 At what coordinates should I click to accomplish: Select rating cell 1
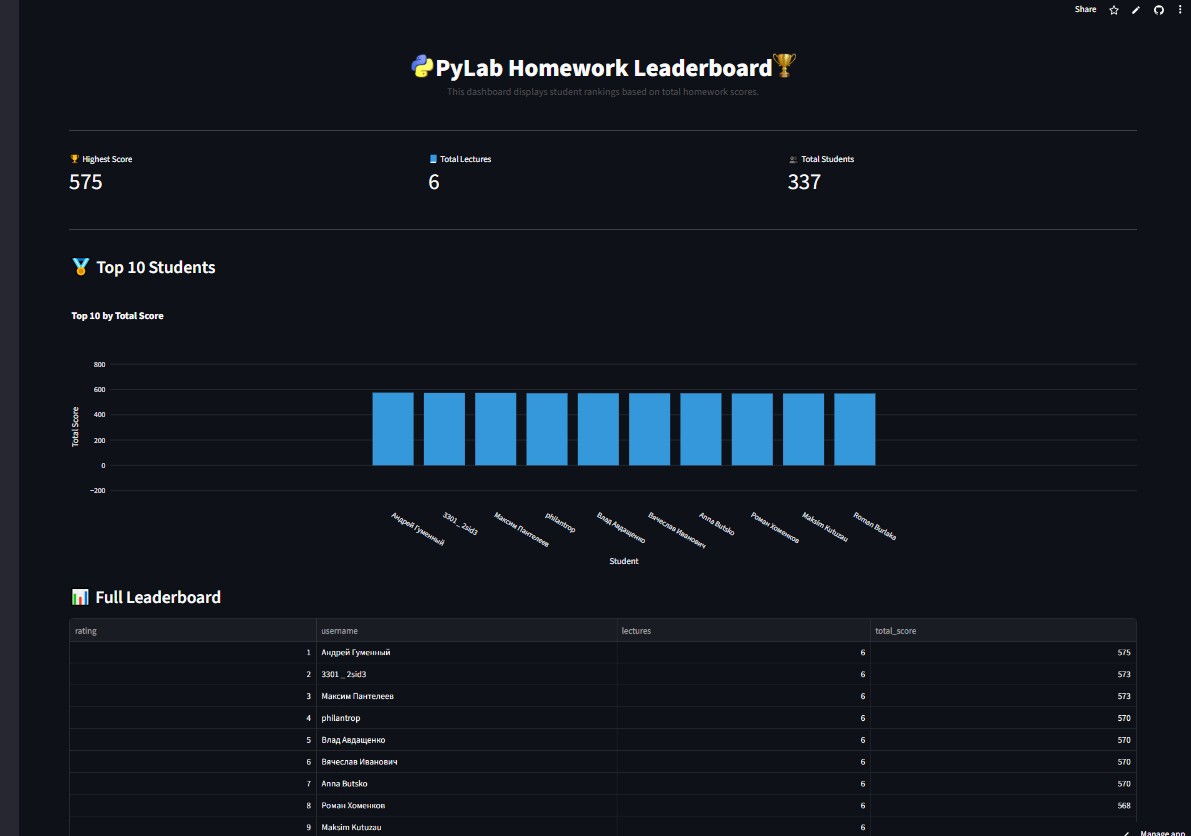click(x=193, y=652)
